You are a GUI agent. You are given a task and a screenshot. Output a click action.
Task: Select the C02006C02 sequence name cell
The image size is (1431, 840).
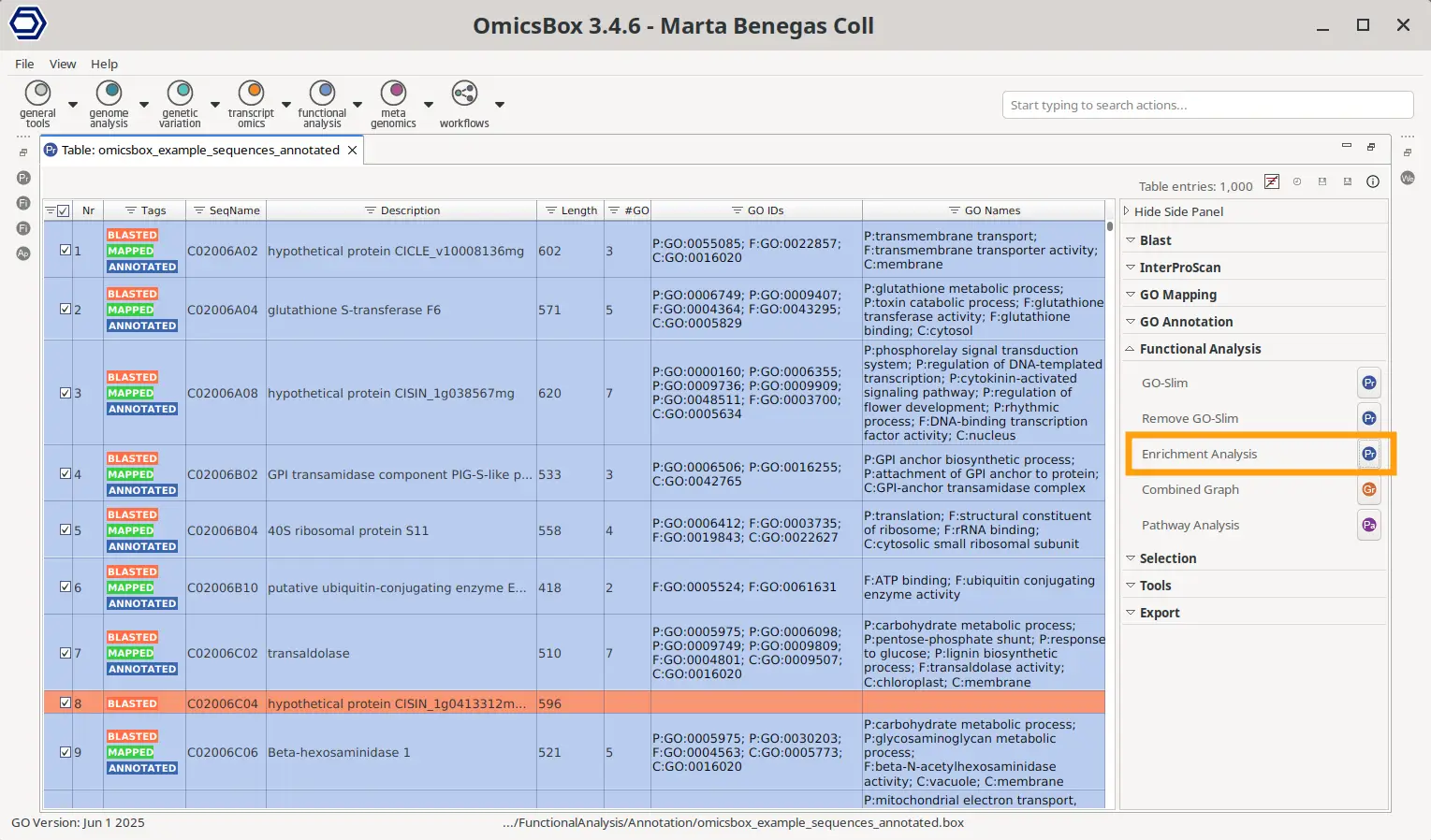click(226, 653)
